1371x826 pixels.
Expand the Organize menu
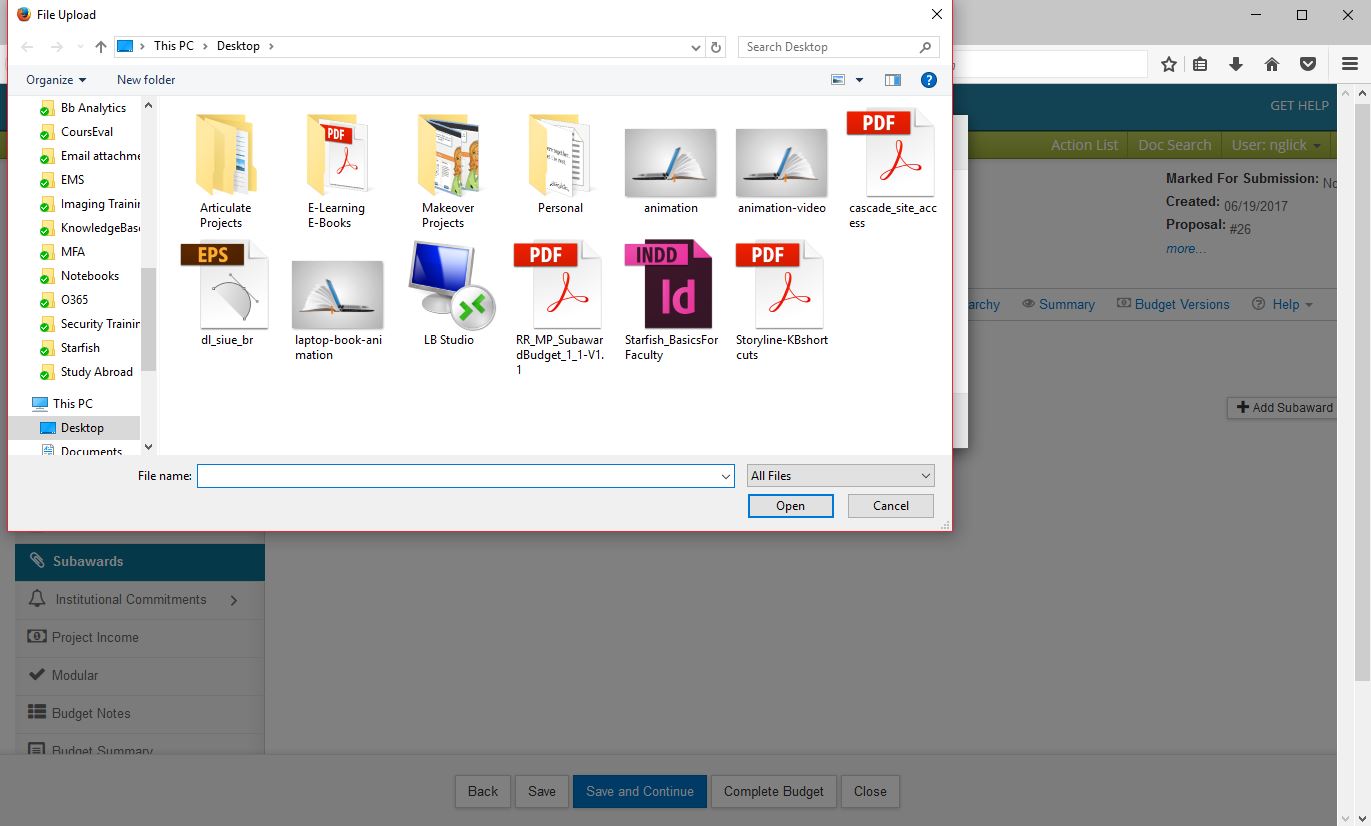click(x=56, y=80)
